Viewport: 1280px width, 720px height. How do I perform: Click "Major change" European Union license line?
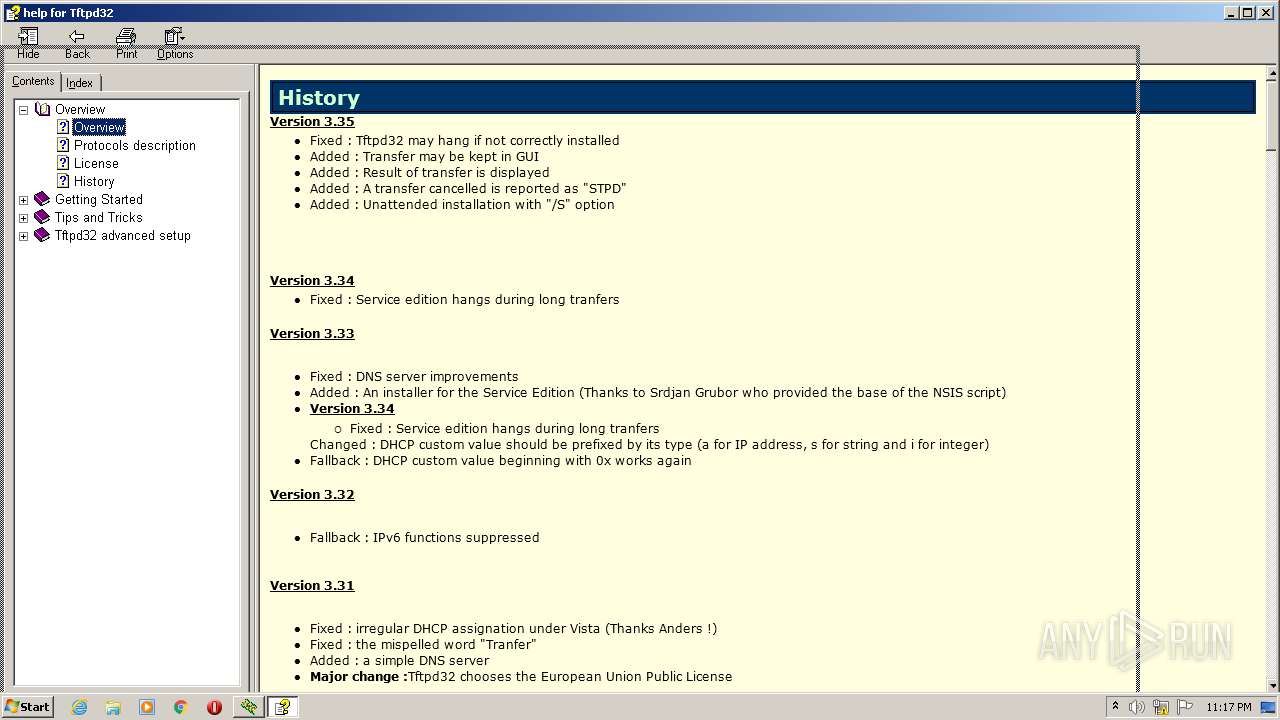tap(521, 677)
